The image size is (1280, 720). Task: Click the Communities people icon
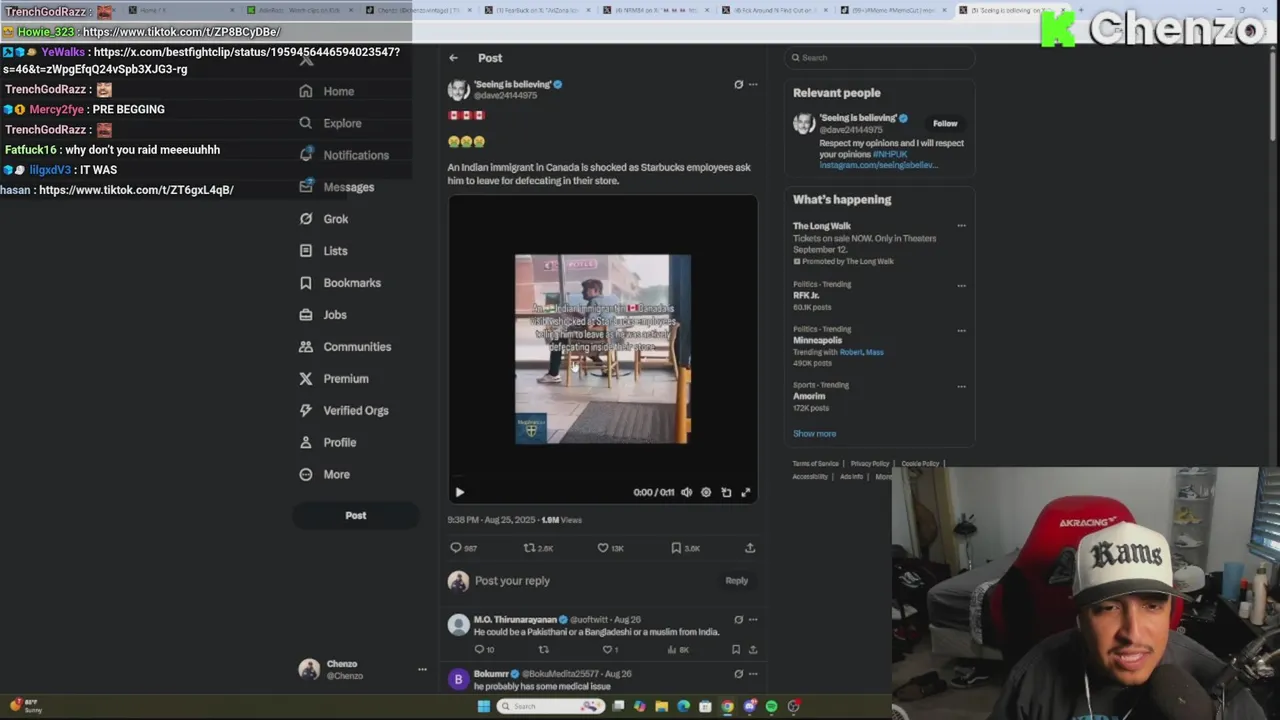click(x=306, y=347)
